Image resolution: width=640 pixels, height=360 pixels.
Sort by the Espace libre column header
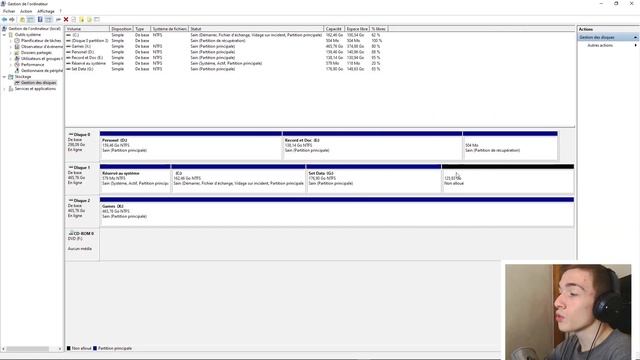(357, 29)
